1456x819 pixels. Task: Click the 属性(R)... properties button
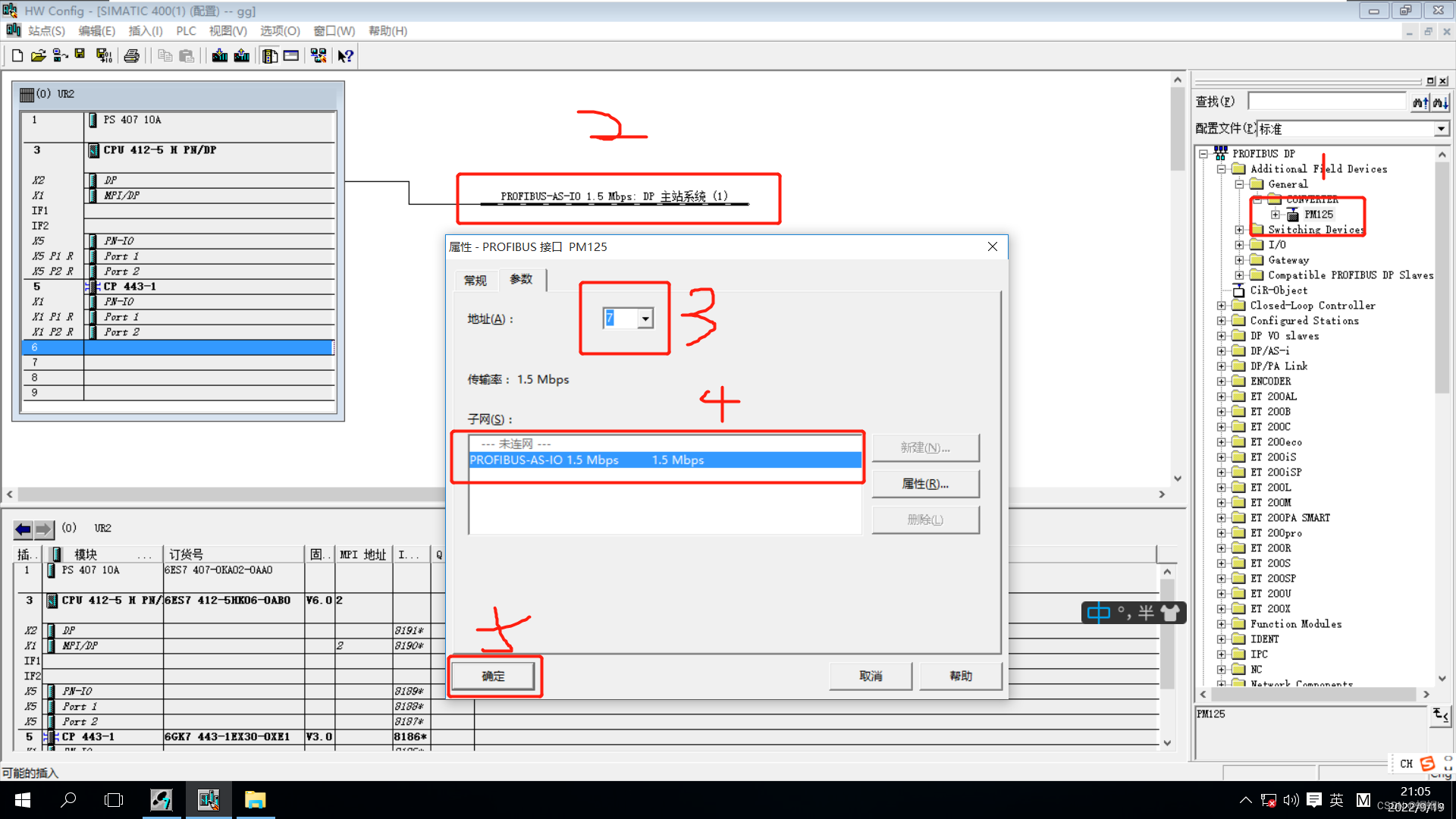coord(925,484)
